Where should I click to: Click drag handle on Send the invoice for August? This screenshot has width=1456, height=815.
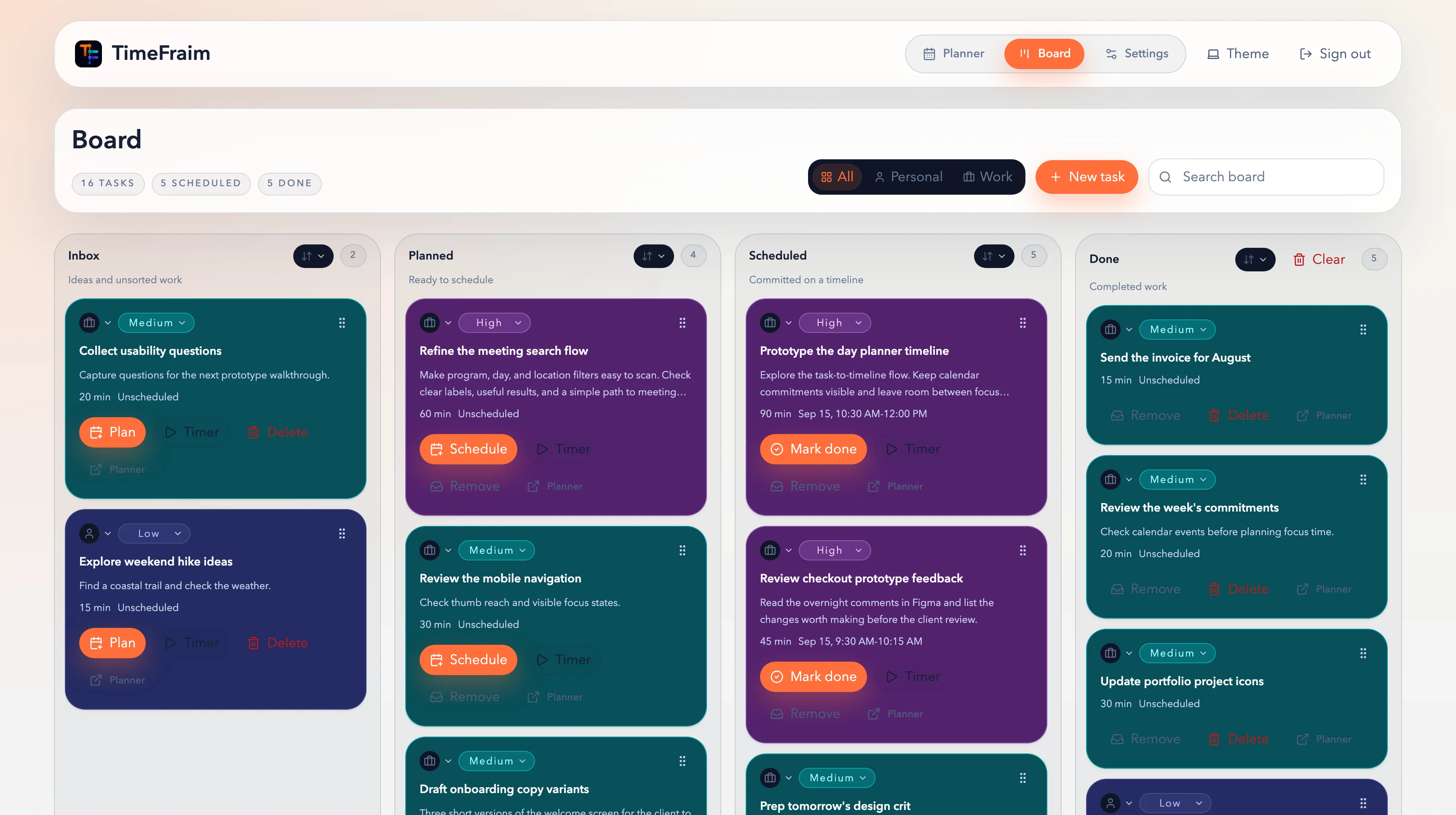1363,330
